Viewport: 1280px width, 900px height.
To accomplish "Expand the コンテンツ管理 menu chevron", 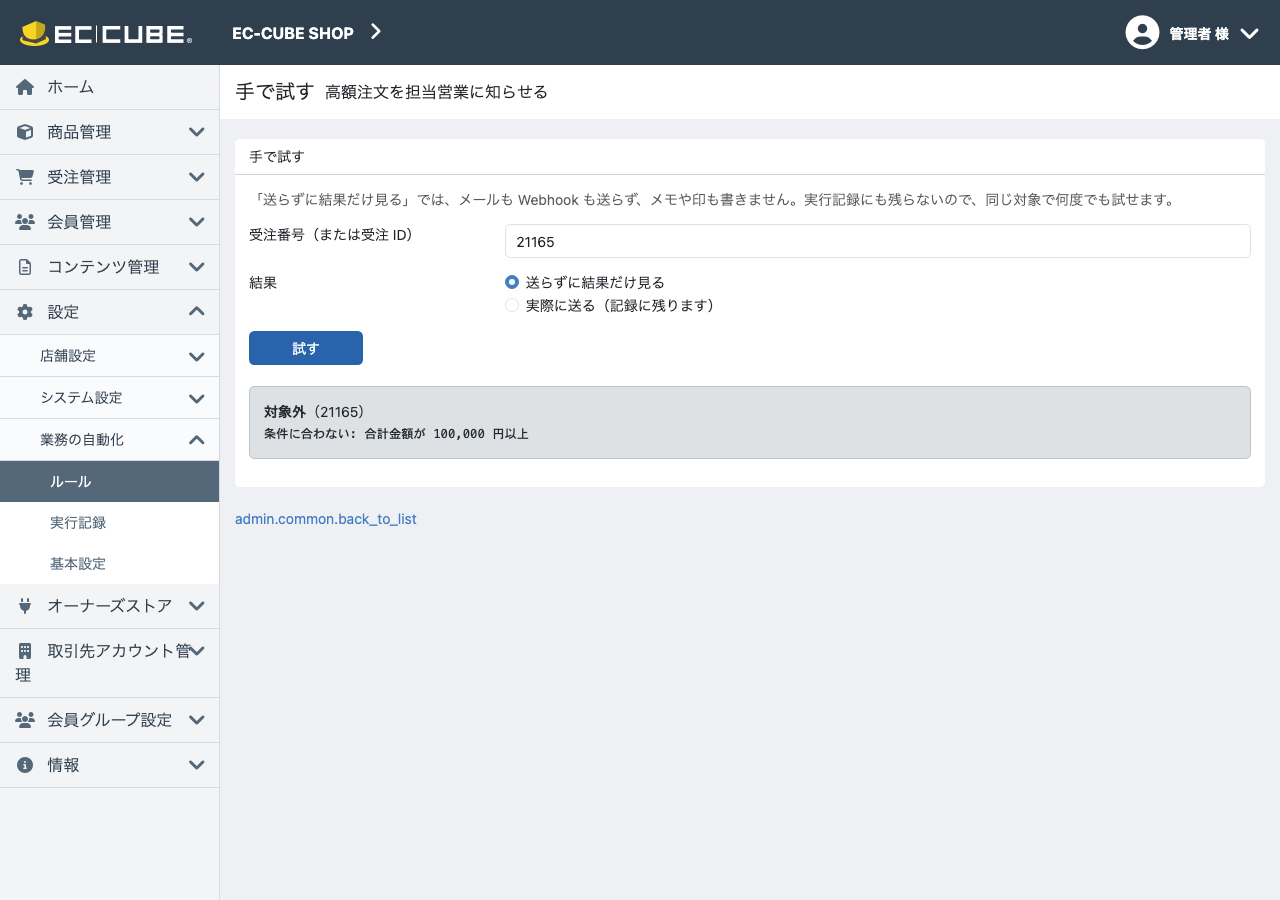I will [197, 267].
